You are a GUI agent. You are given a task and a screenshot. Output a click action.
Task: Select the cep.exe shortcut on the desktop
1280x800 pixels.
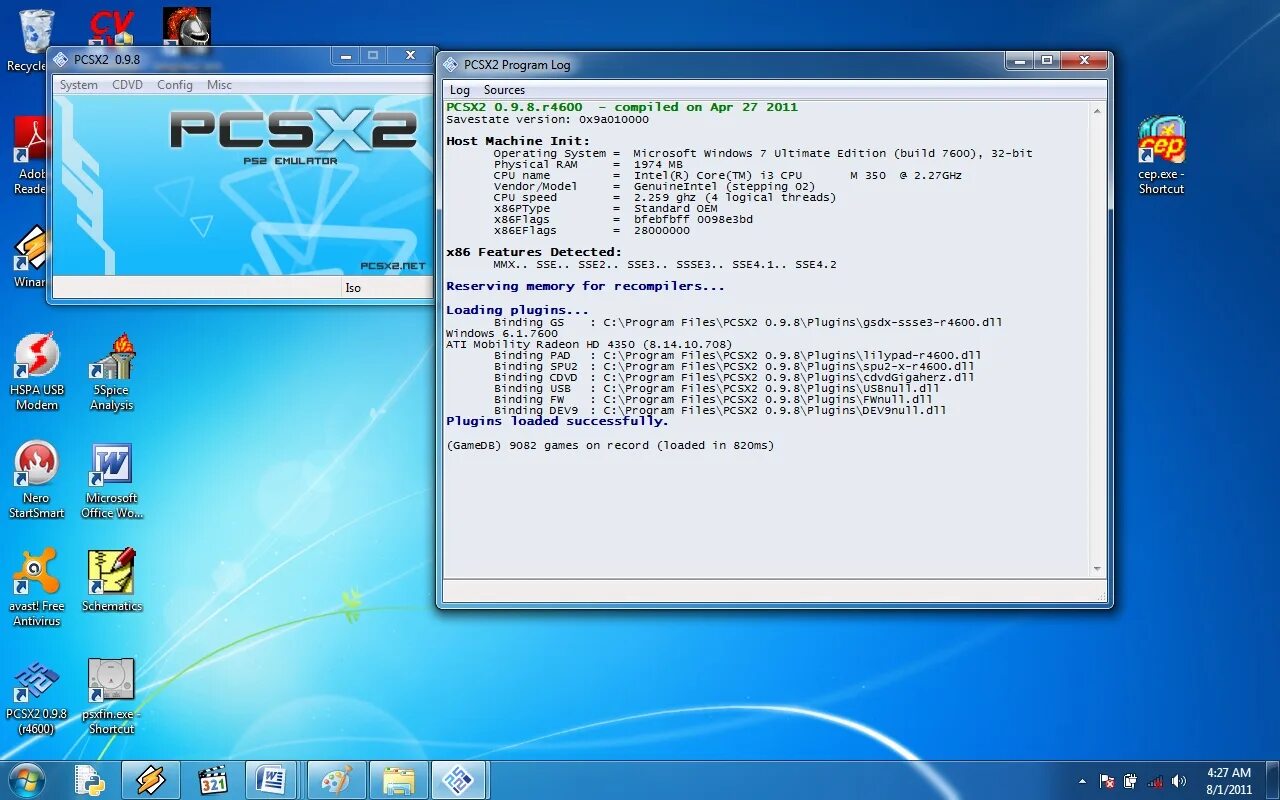[x=1161, y=156]
